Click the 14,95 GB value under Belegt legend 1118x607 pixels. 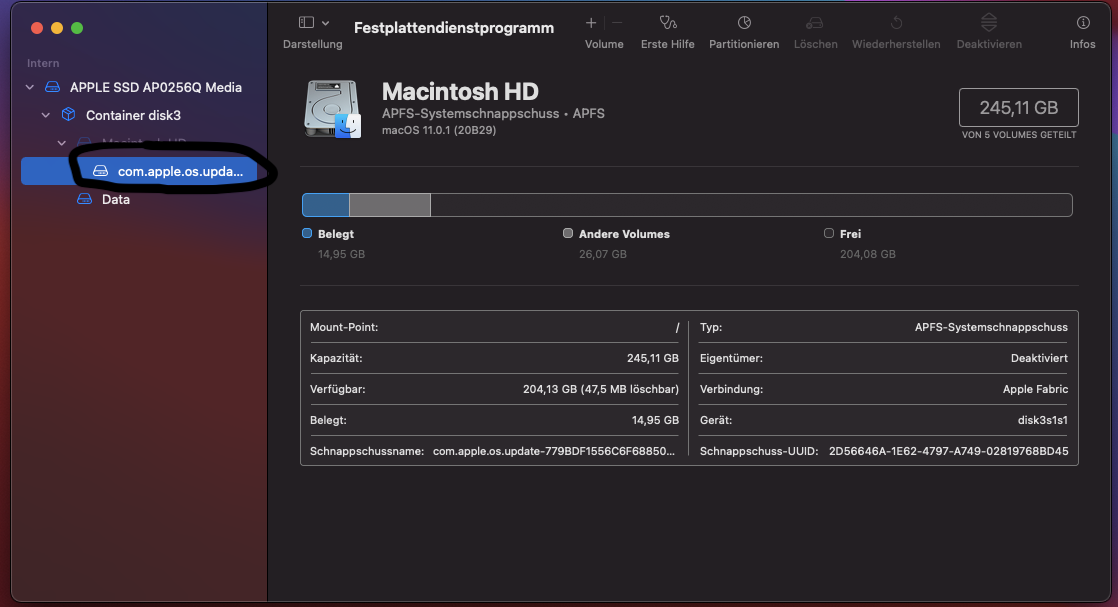pyautogui.click(x=341, y=254)
